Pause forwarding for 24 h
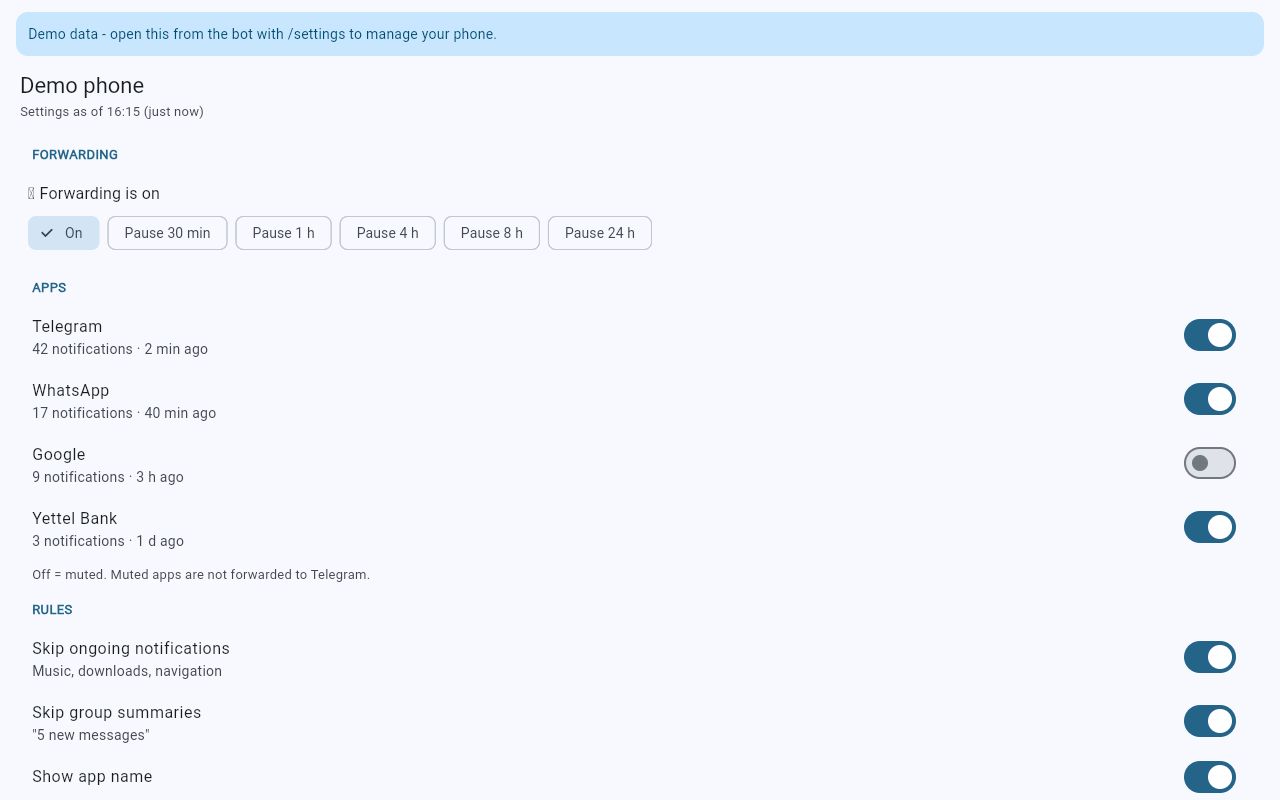 click(600, 233)
